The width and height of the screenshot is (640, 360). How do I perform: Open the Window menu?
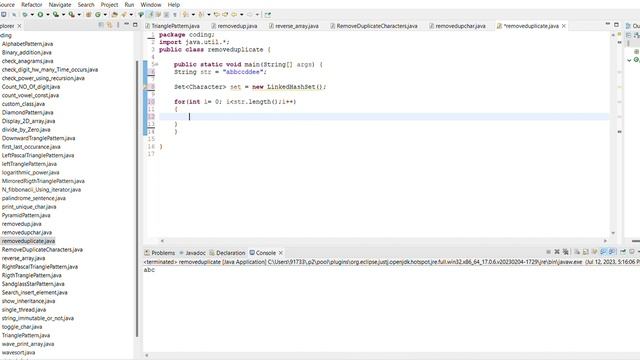(x=151, y=4)
